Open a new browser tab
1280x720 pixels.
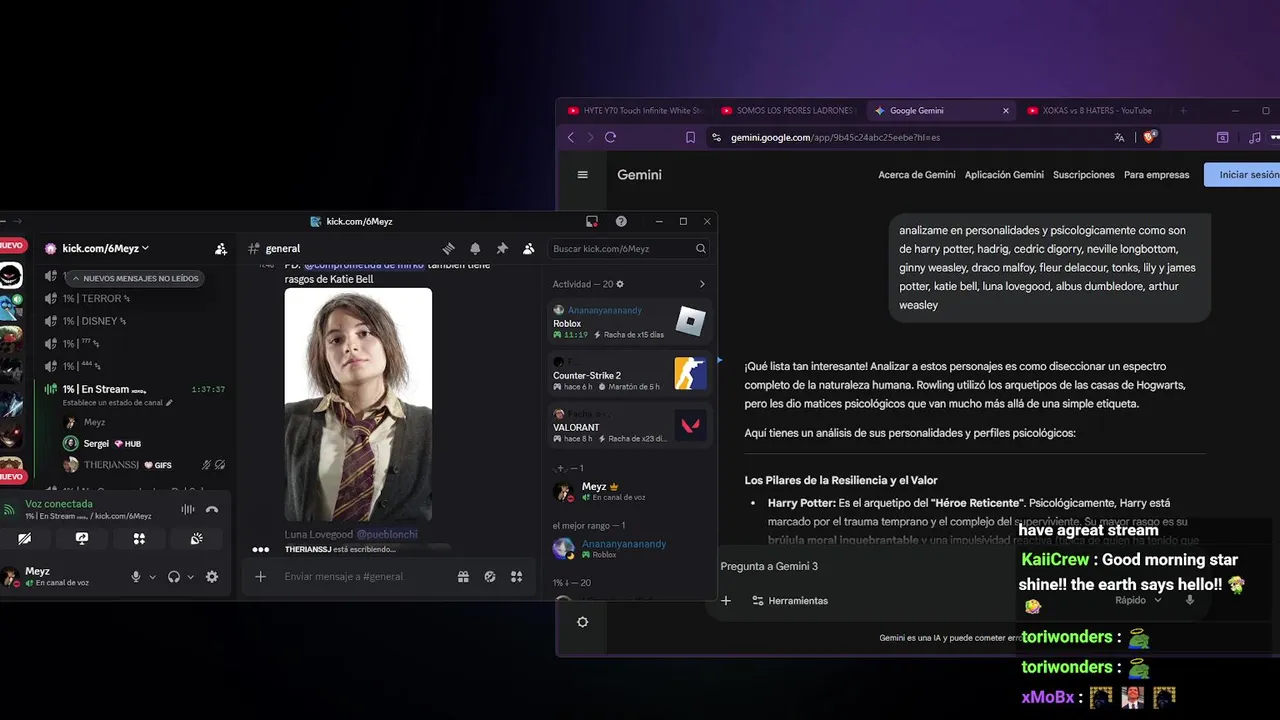click(1183, 111)
